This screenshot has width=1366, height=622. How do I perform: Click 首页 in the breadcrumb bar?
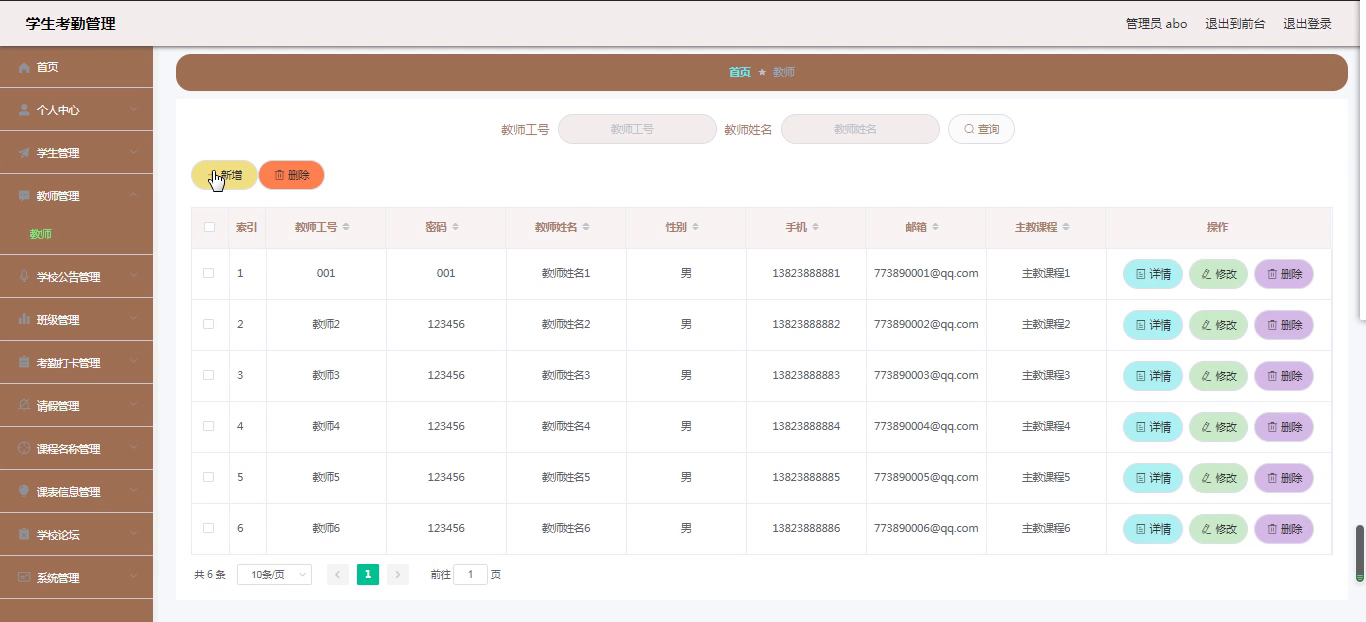click(739, 72)
